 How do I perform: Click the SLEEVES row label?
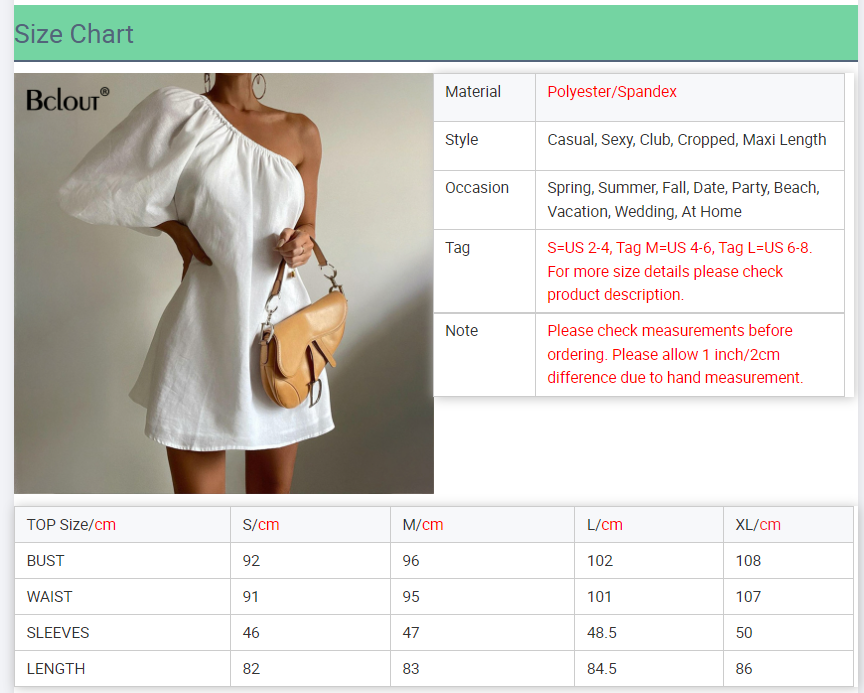(58, 633)
